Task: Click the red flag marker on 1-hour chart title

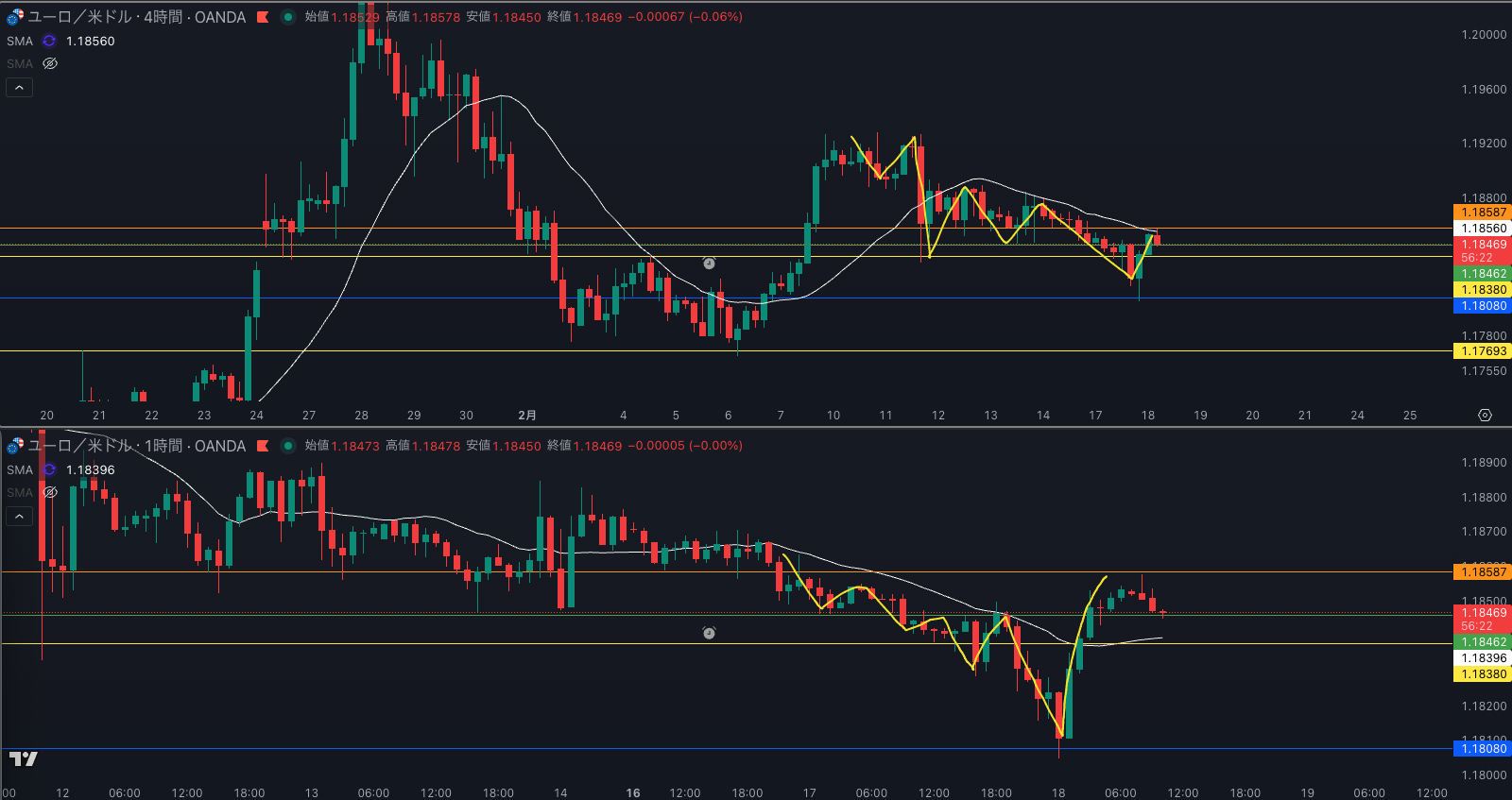Action: (x=263, y=446)
